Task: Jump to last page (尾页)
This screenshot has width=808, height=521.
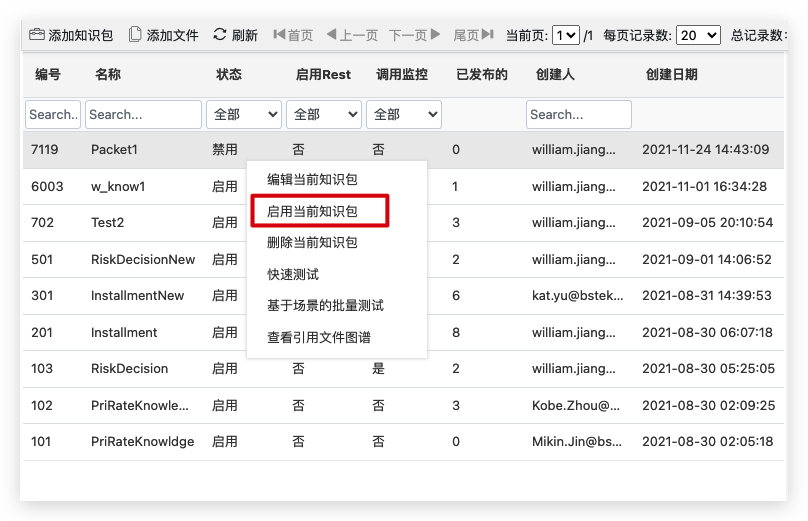Action: (x=473, y=35)
